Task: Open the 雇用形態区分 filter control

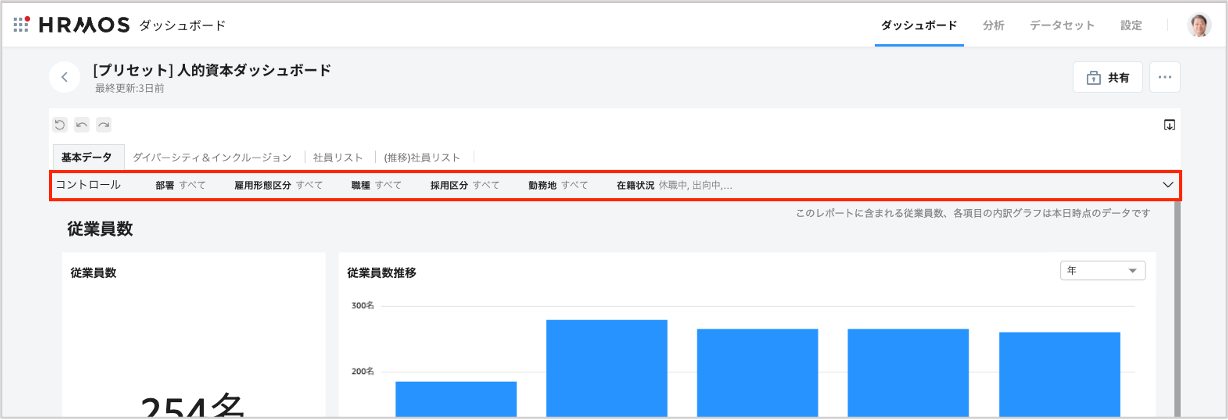Action: click(x=278, y=185)
